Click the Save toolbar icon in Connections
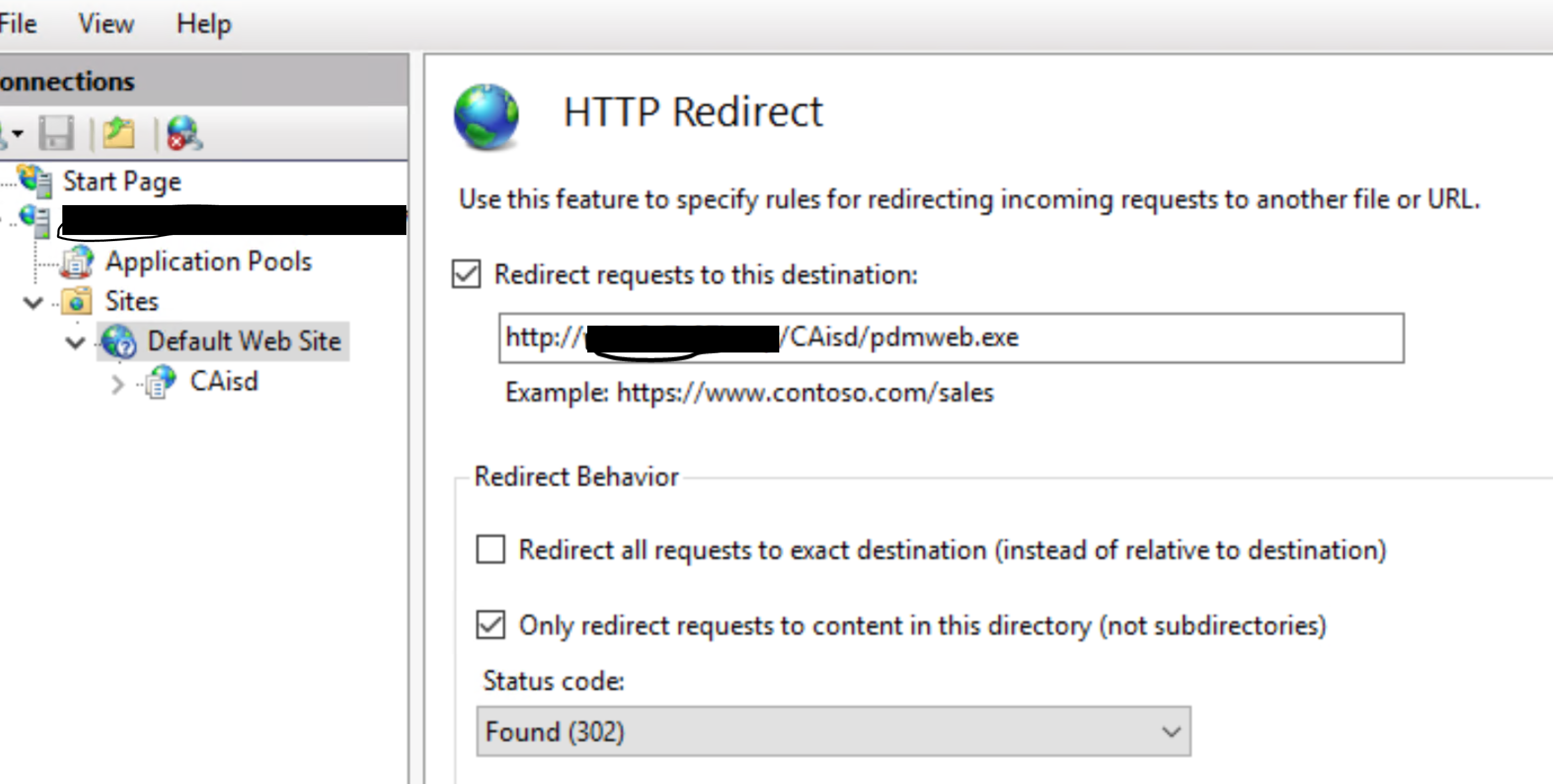1553x784 pixels. pyautogui.click(x=57, y=133)
